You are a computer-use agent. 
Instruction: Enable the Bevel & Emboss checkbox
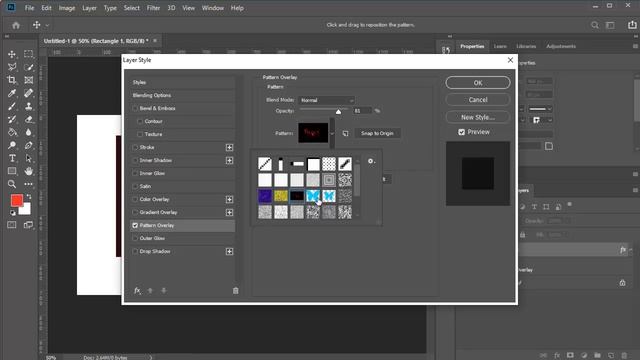pos(135,109)
